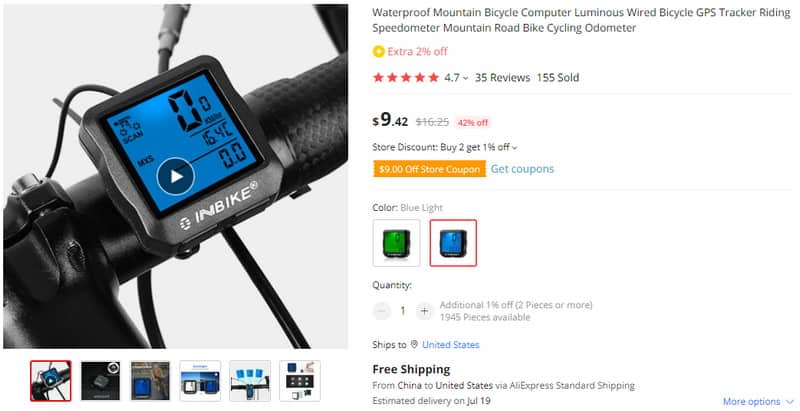Viewport: 800px width, 411px height.
Task: Click the location pin icon next to Ships to
Action: [414, 344]
